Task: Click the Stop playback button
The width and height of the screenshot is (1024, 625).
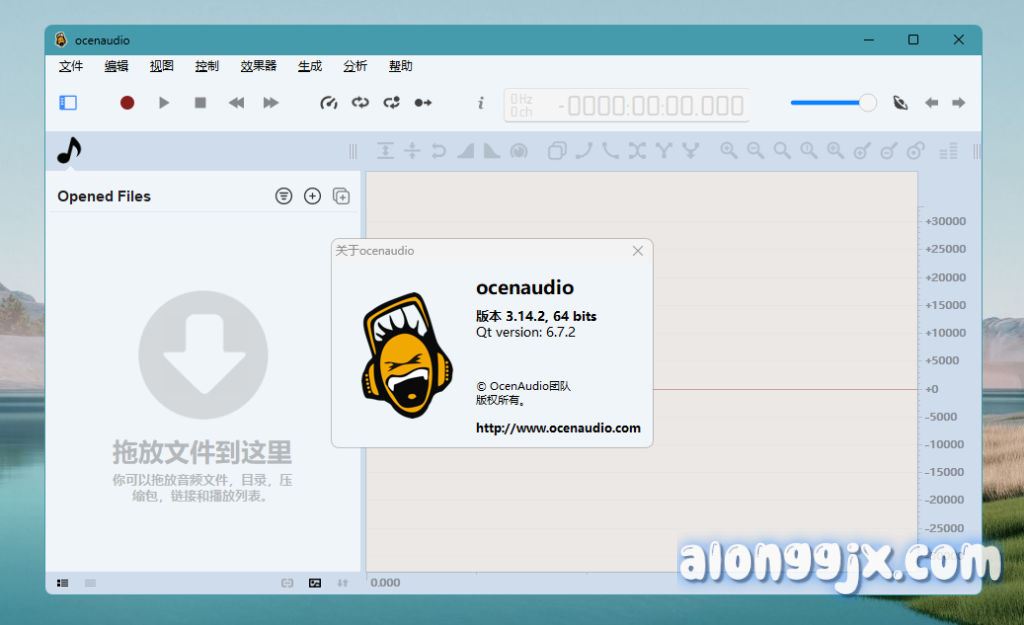Action: [200, 102]
